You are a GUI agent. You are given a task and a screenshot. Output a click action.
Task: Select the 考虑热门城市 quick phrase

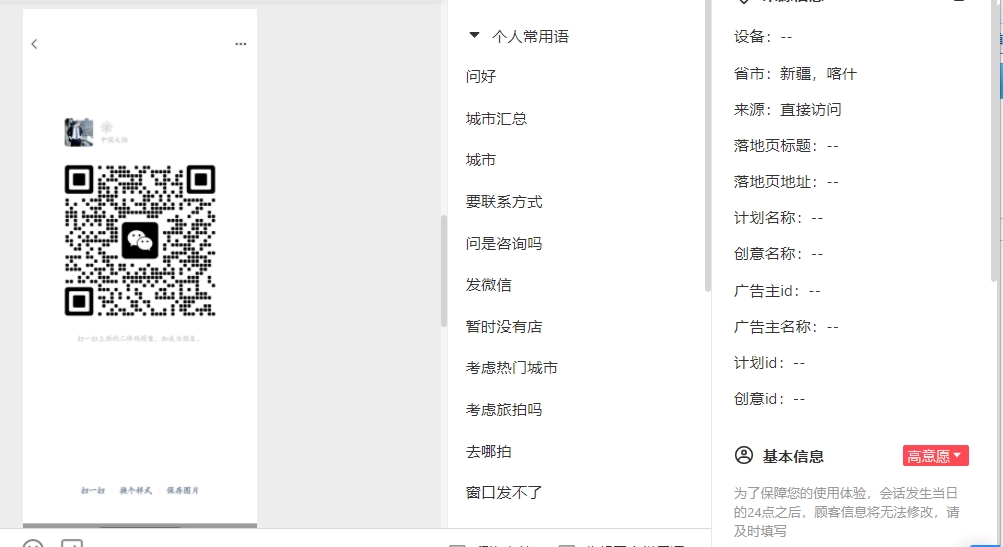[512, 368]
